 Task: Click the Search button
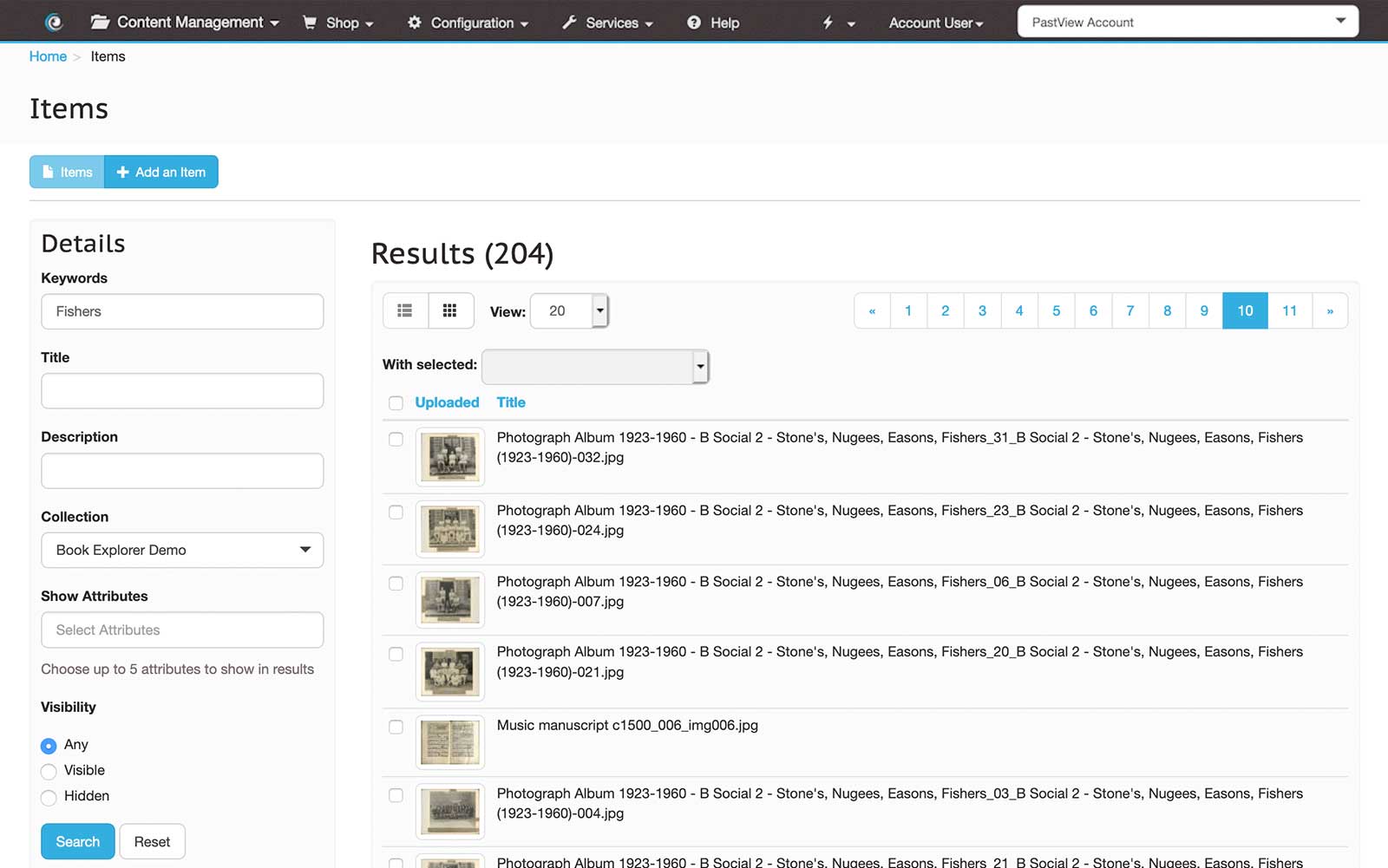(78, 841)
